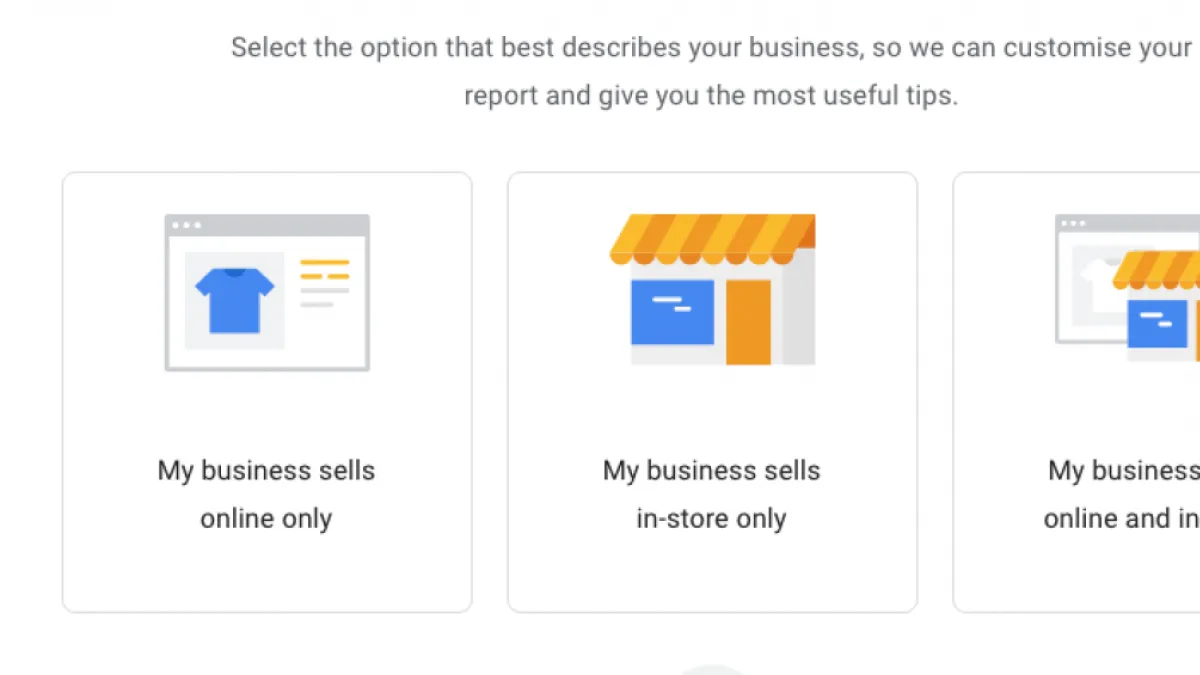Click the yellow text lines beside the t-shirt
The height and width of the screenshot is (675, 1200).
(x=325, y=269)
